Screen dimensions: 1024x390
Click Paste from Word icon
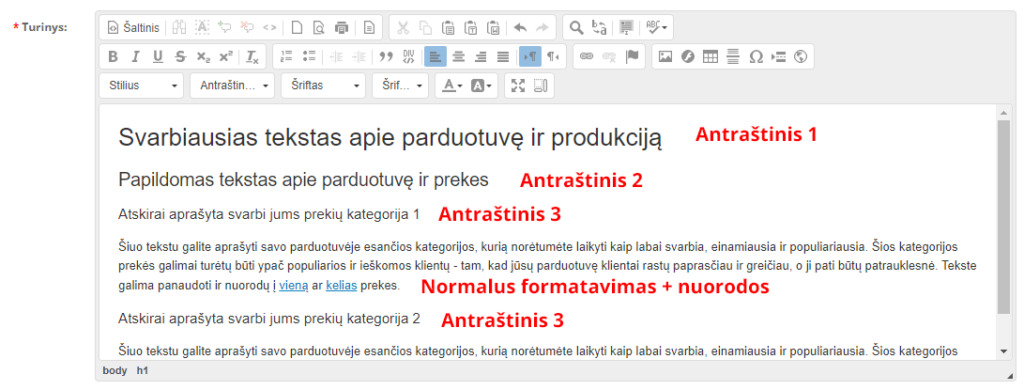493,27
